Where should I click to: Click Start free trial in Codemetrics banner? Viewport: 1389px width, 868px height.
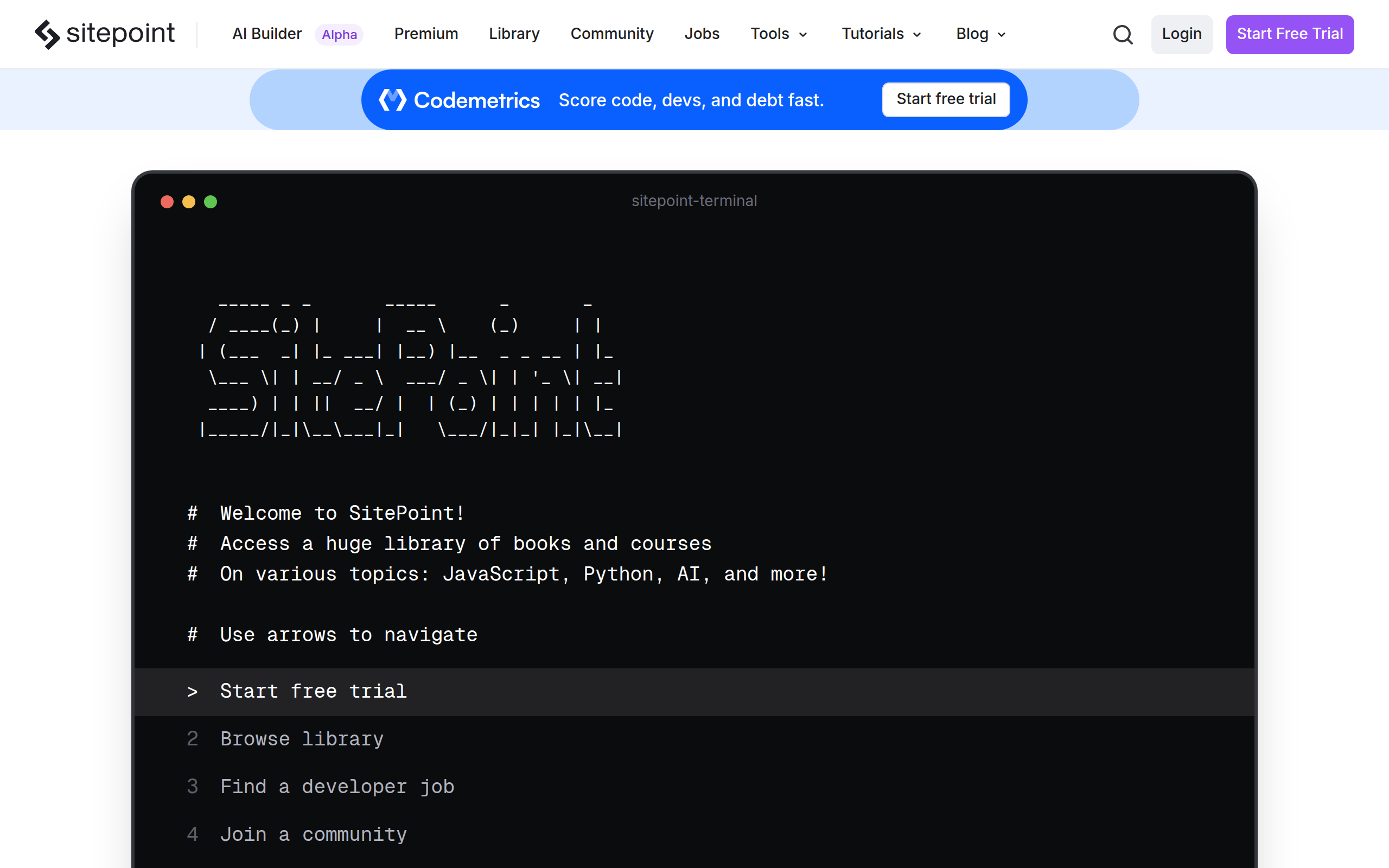(946, 99)
